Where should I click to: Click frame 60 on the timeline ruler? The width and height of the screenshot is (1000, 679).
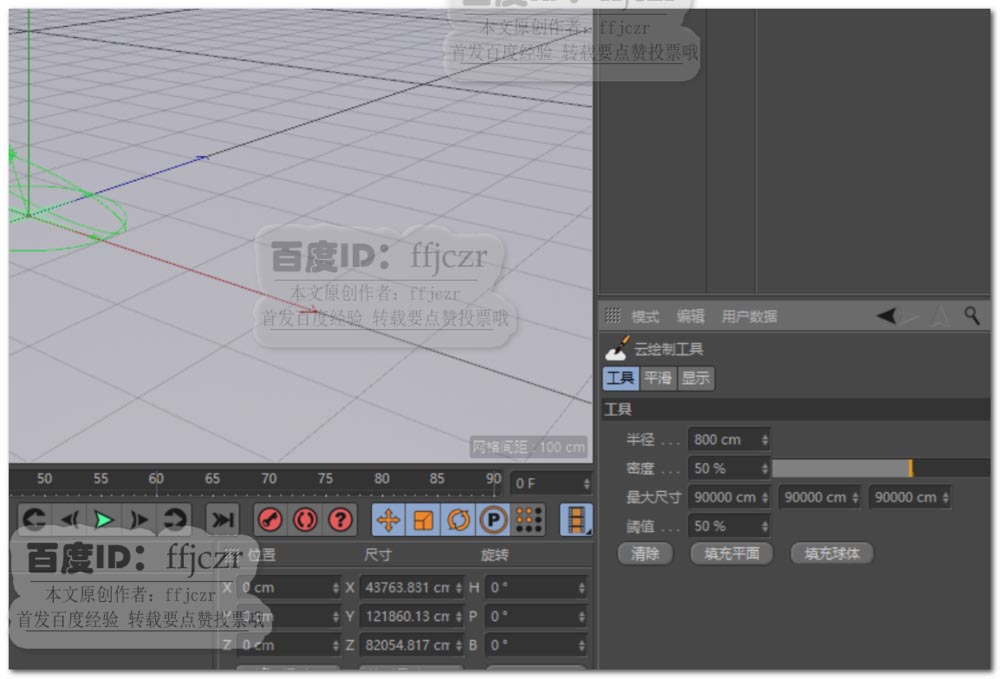(156, 478)
